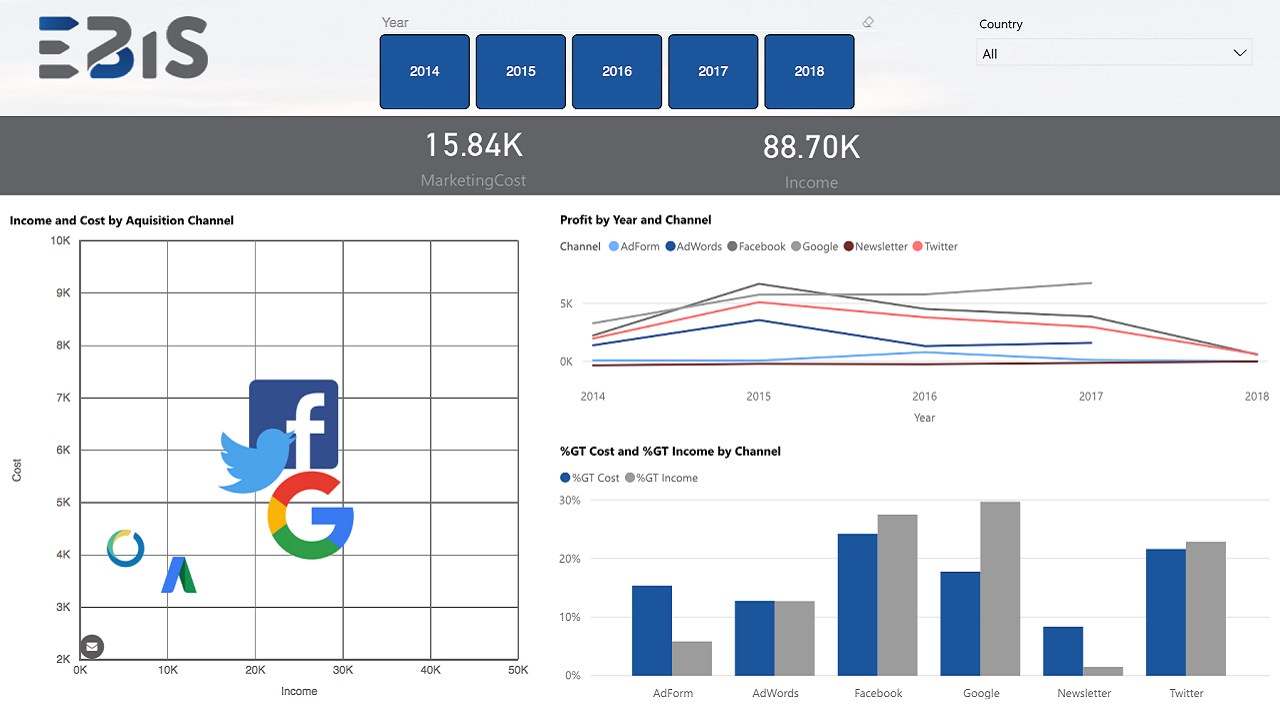Image resolution: width=1280 pixels, height=720 pixels.
Task: Select the AdWords logo data point
Action: point(179,575)
